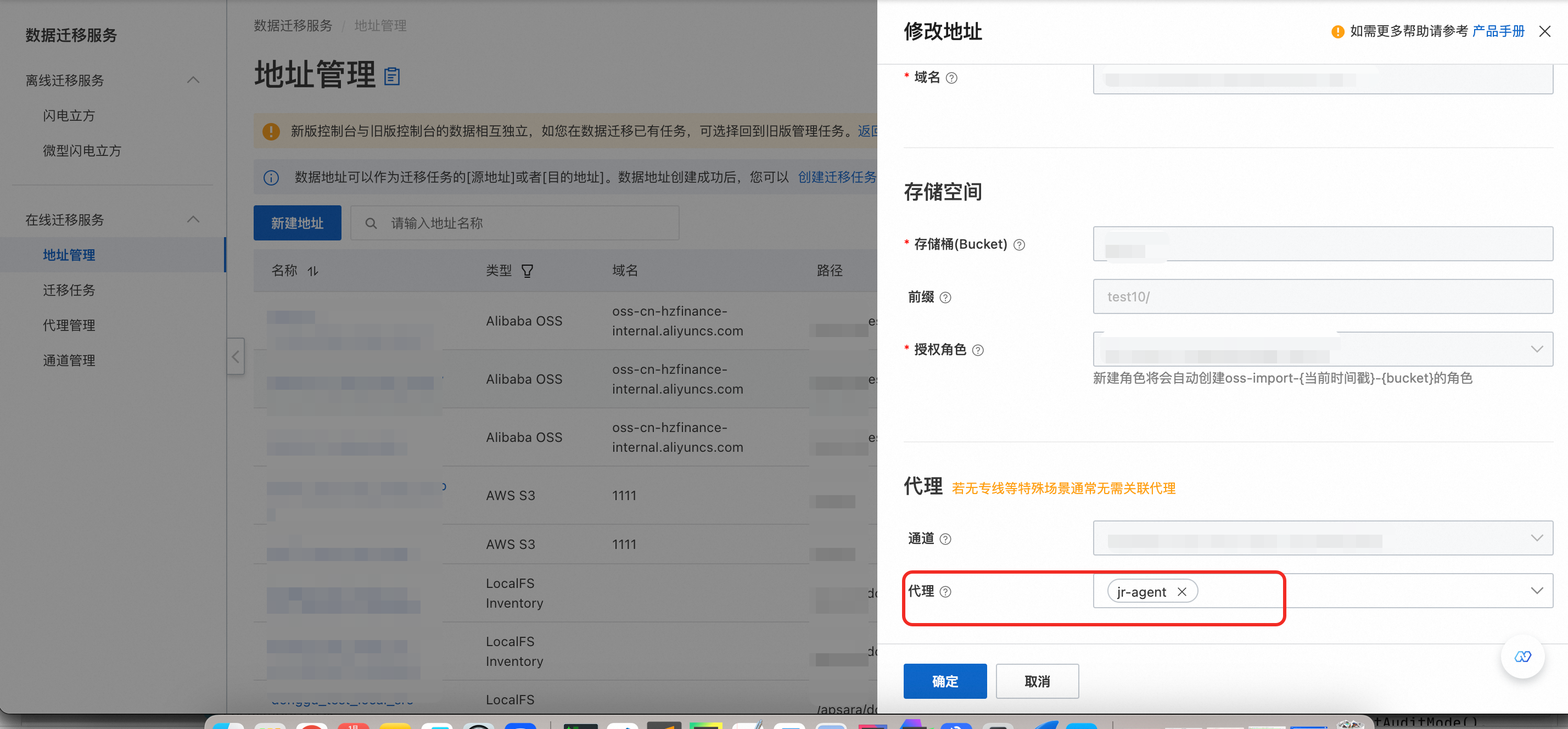Click the help icon next to 域名
Viewport: 1568px width, 729px height.
pos(951,78)
